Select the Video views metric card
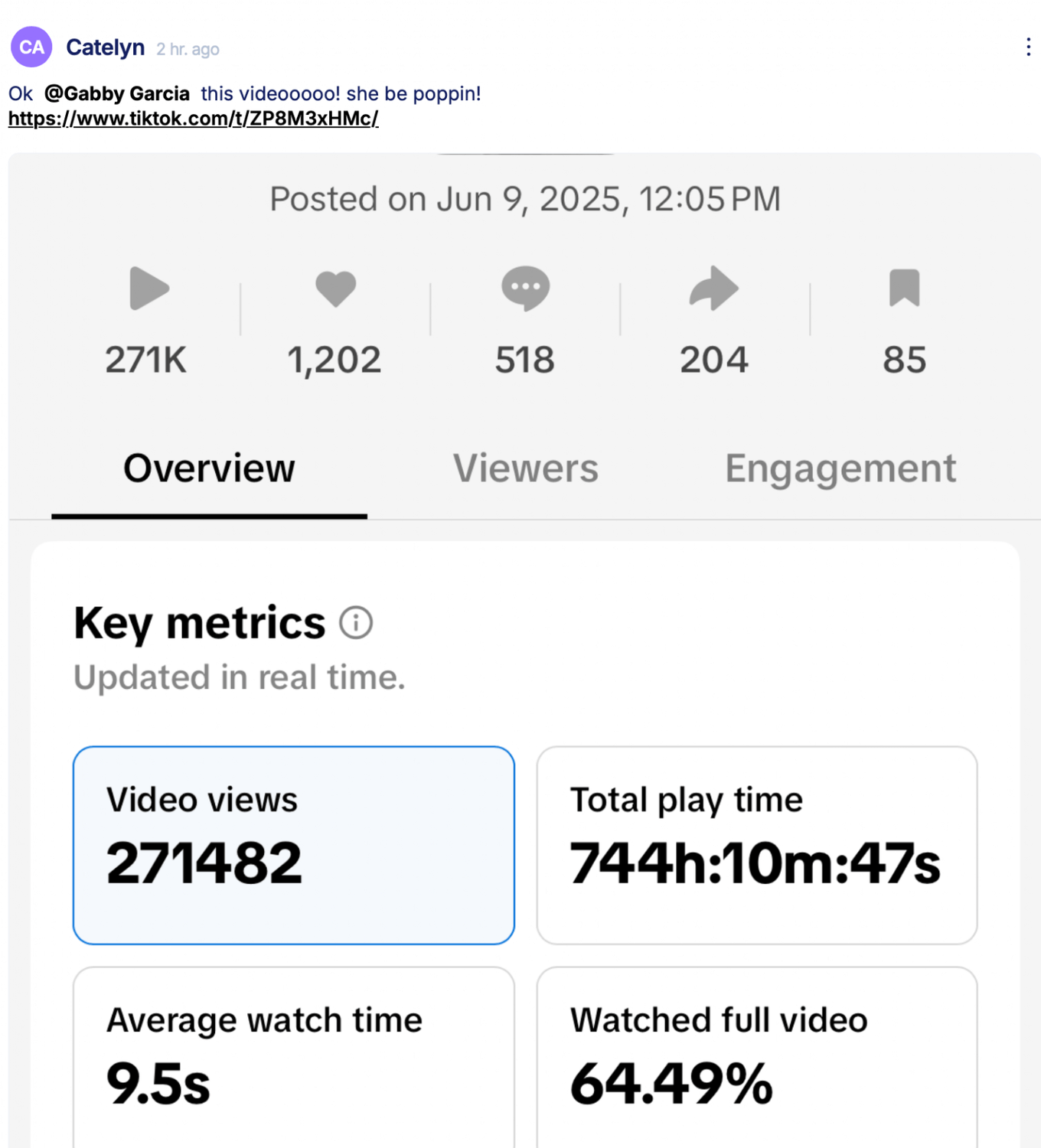The image size is (1041, 1148). click(294, 845)
